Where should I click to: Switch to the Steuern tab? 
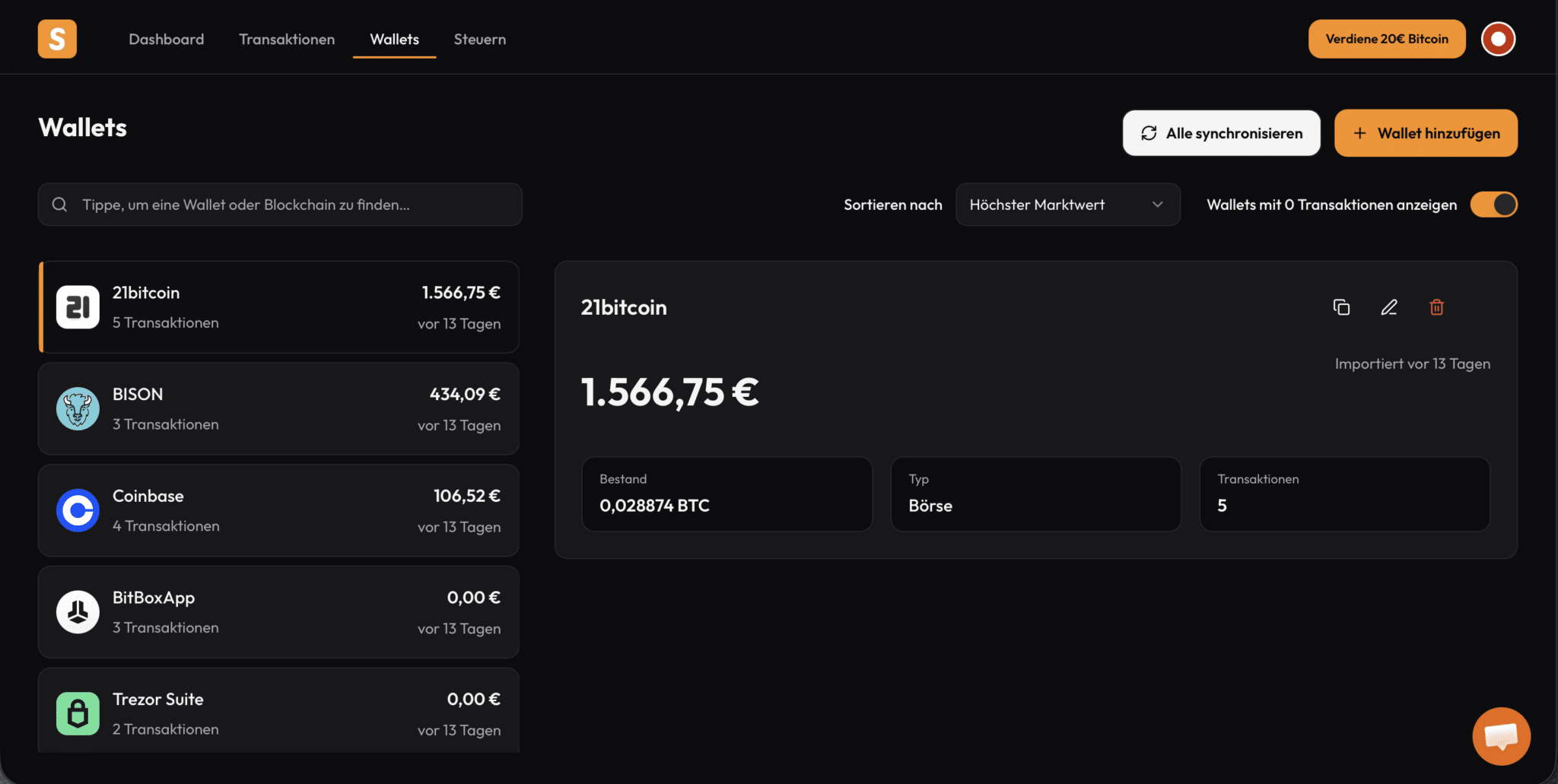[x=480, y=39]
